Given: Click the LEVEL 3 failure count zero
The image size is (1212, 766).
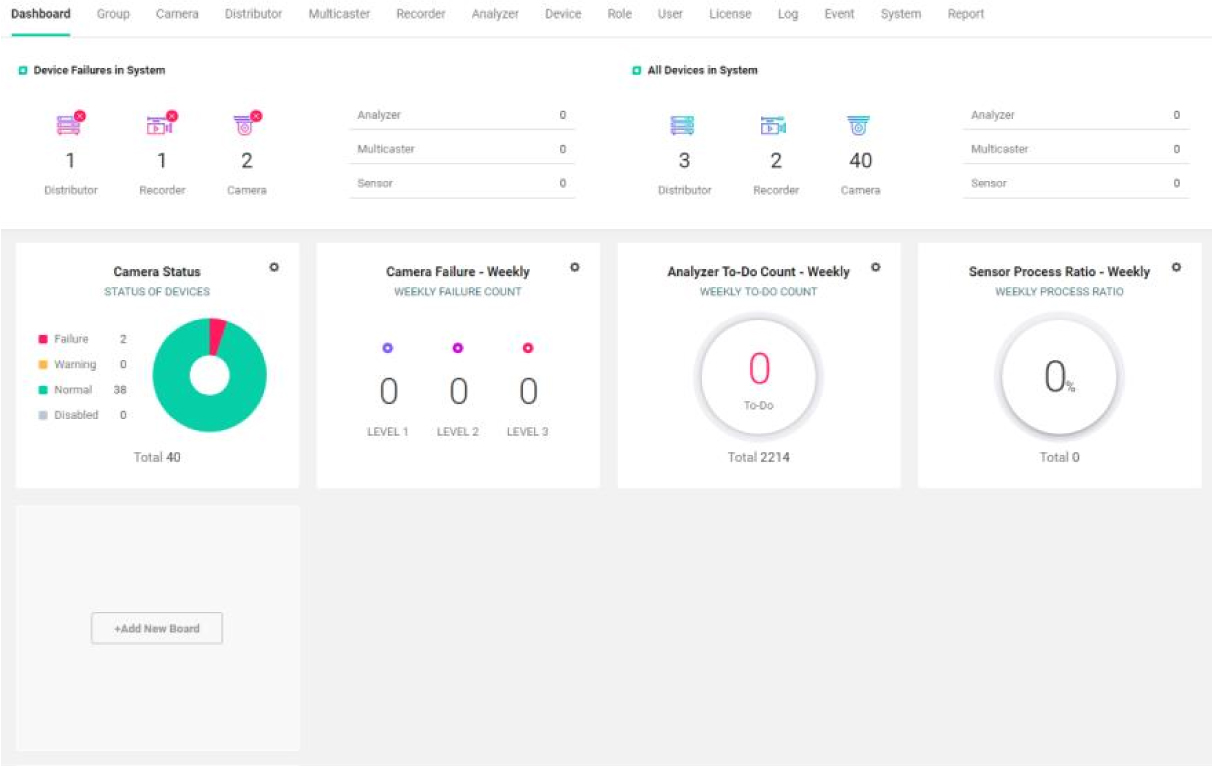Looking at the screenshot, I should click(528, 391).
